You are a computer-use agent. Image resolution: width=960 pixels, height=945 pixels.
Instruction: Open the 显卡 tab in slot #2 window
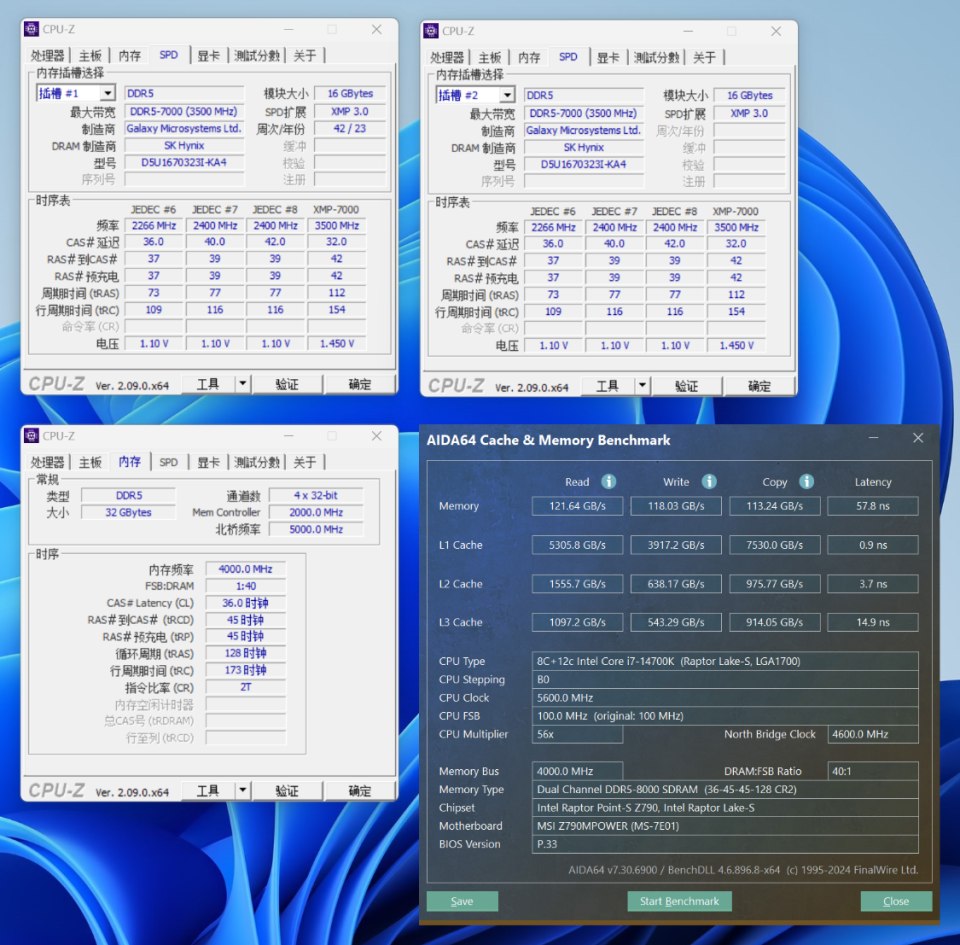(x=608, y=58)
